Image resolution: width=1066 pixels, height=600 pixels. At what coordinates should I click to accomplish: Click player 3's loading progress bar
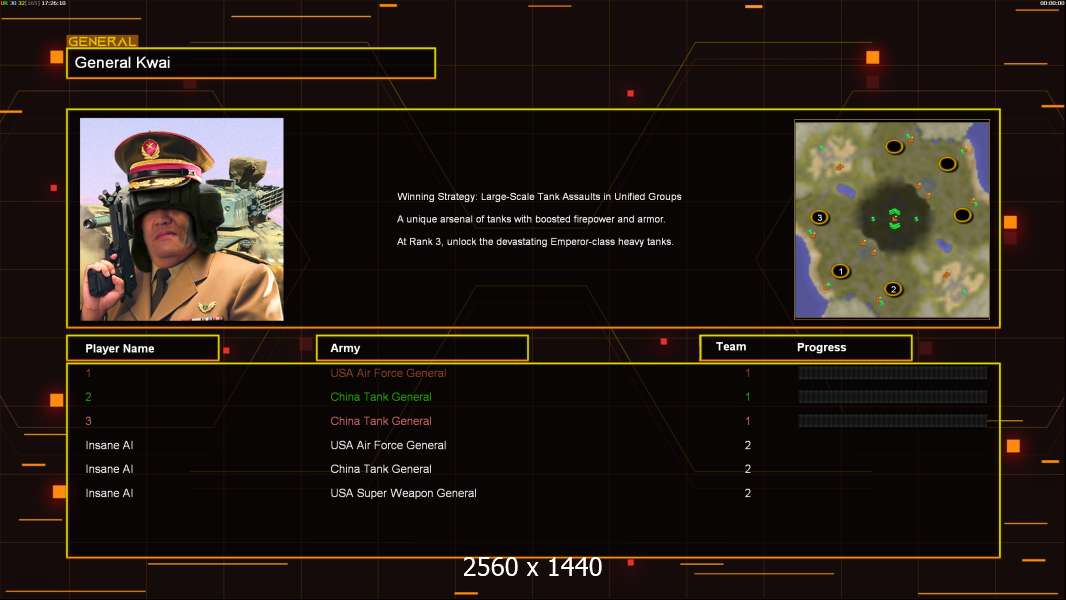(x=892, y=421)
